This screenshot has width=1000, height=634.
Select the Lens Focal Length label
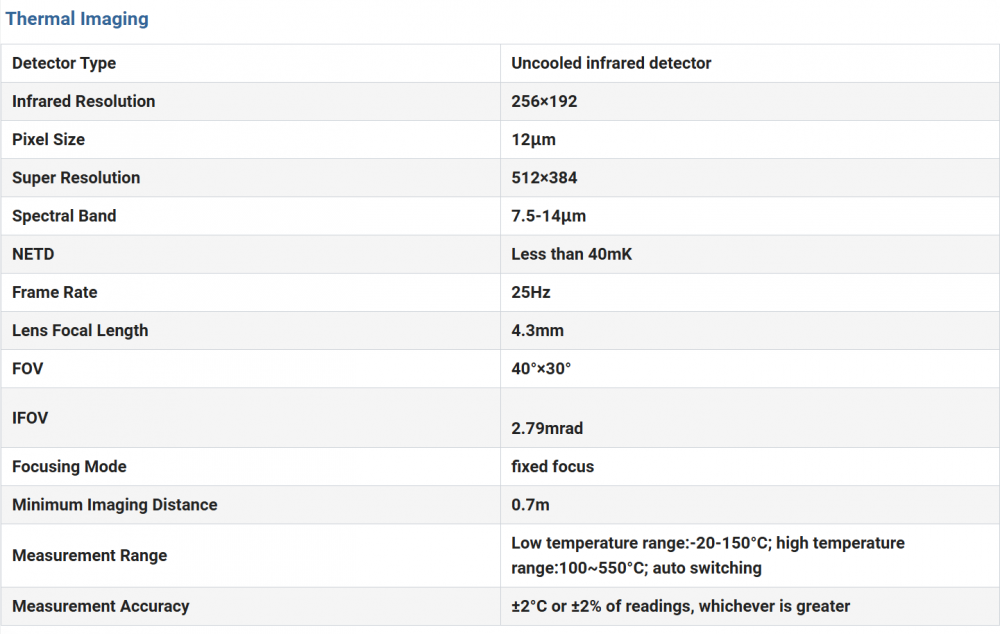pos(80,330)
